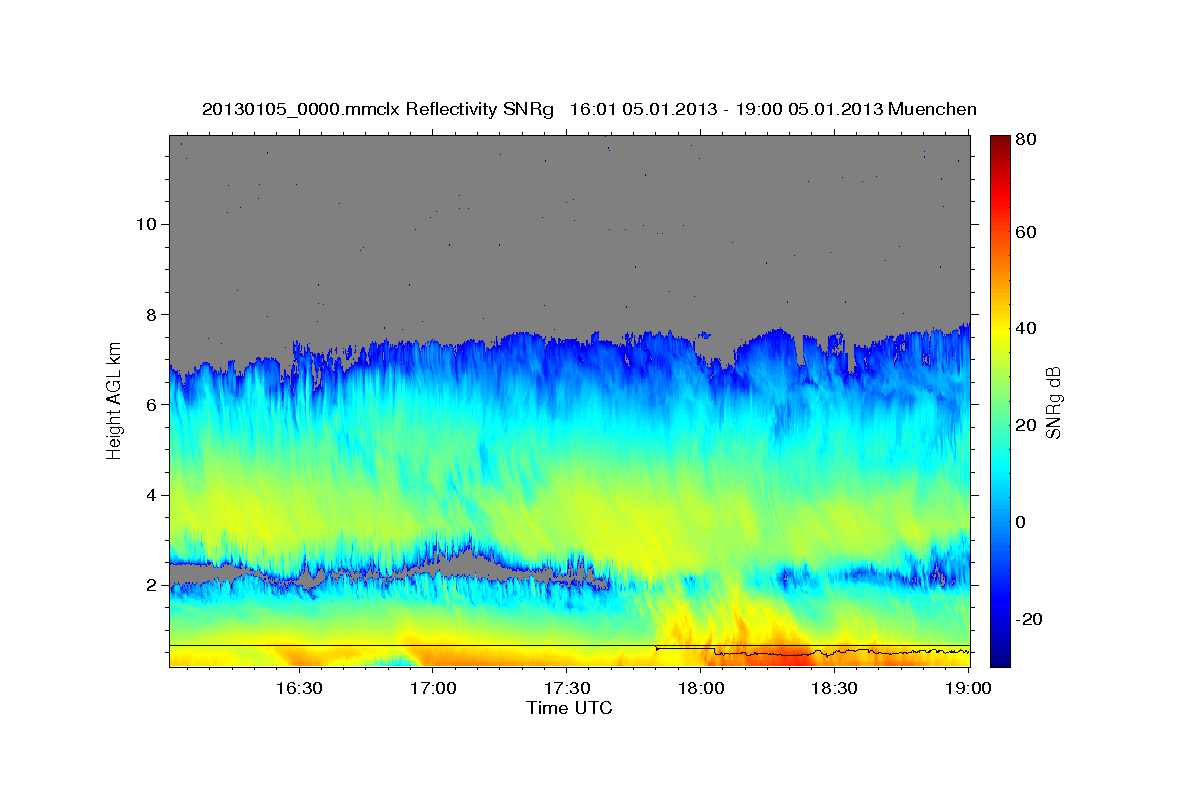Click the height tick label 6
The height and width of the screenshot is (800, 1200).
(150, 405)
